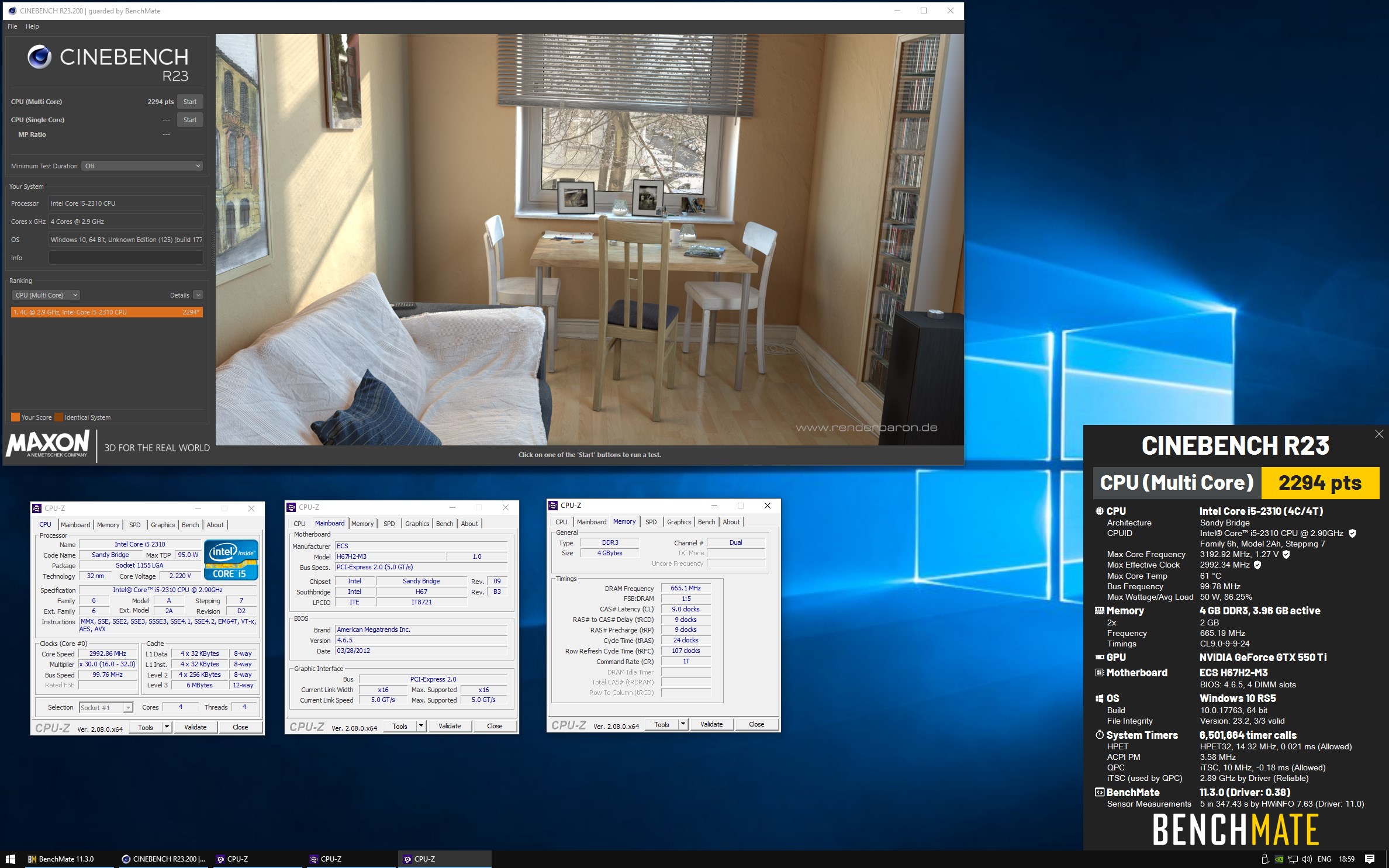Start the CPU (Single Core) test
This screenshot has height=868, width=1389.
pyautogui.click(x=190, y=120)
